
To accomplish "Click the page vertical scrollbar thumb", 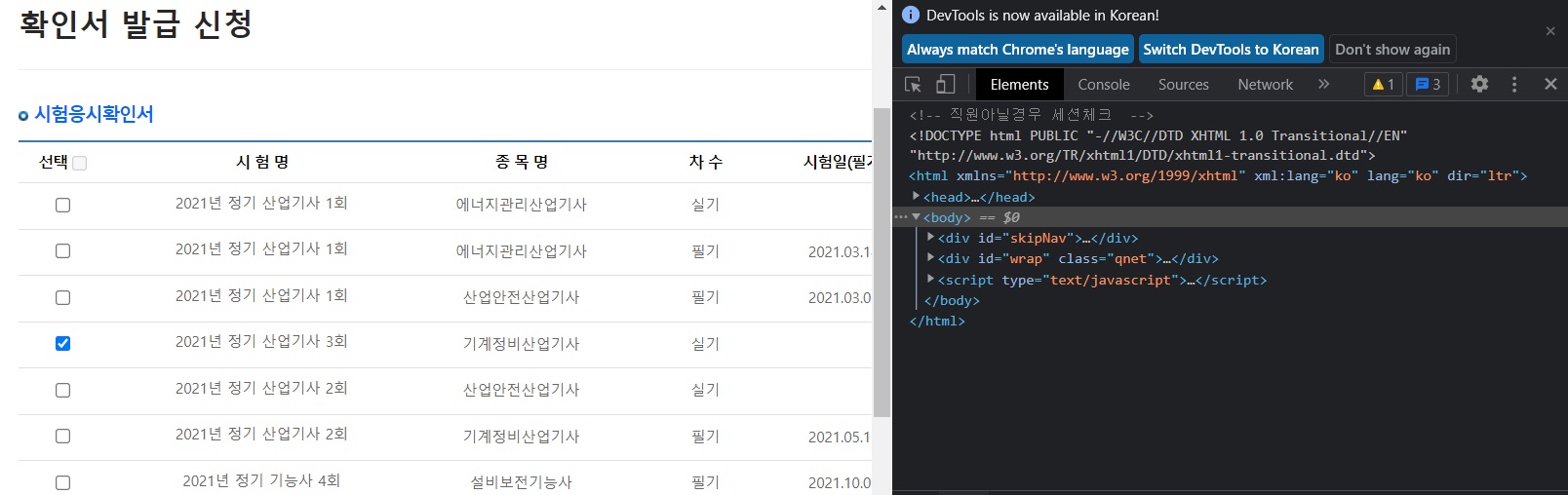I will 882,261.
